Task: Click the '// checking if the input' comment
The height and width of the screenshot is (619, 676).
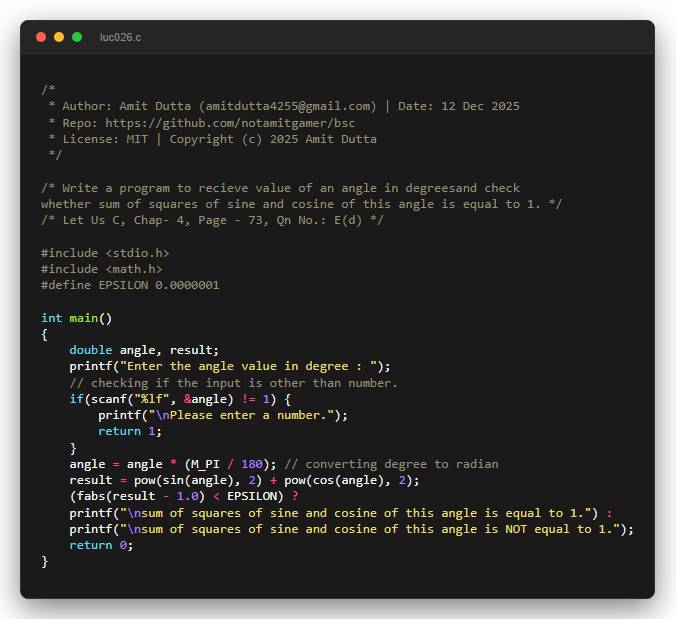Action: coord(233,383)
